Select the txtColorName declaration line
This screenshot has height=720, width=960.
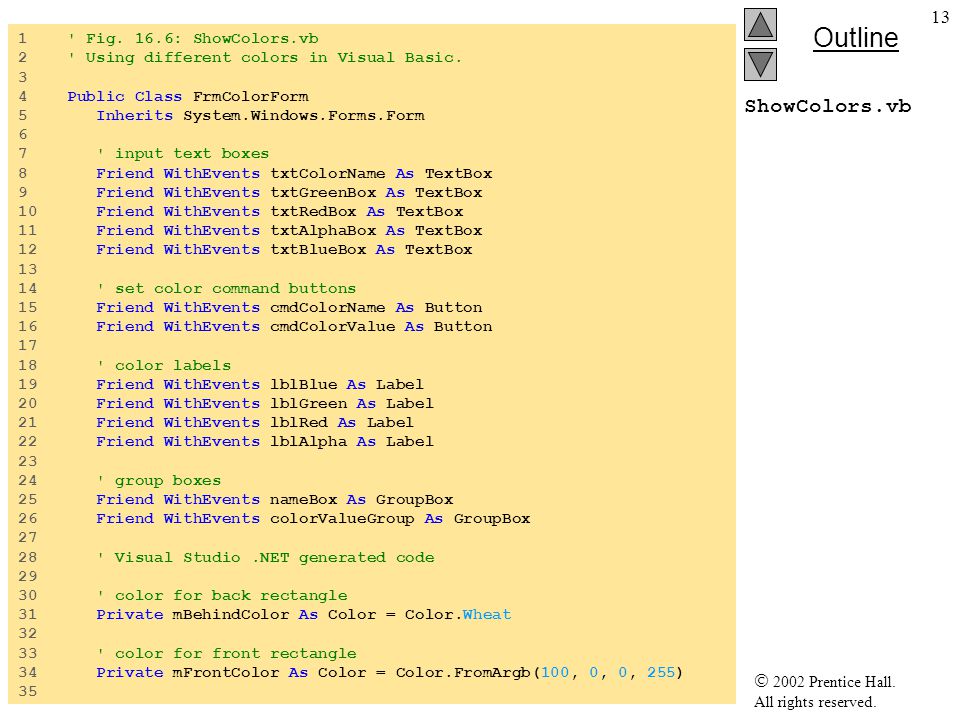point(294,173)
